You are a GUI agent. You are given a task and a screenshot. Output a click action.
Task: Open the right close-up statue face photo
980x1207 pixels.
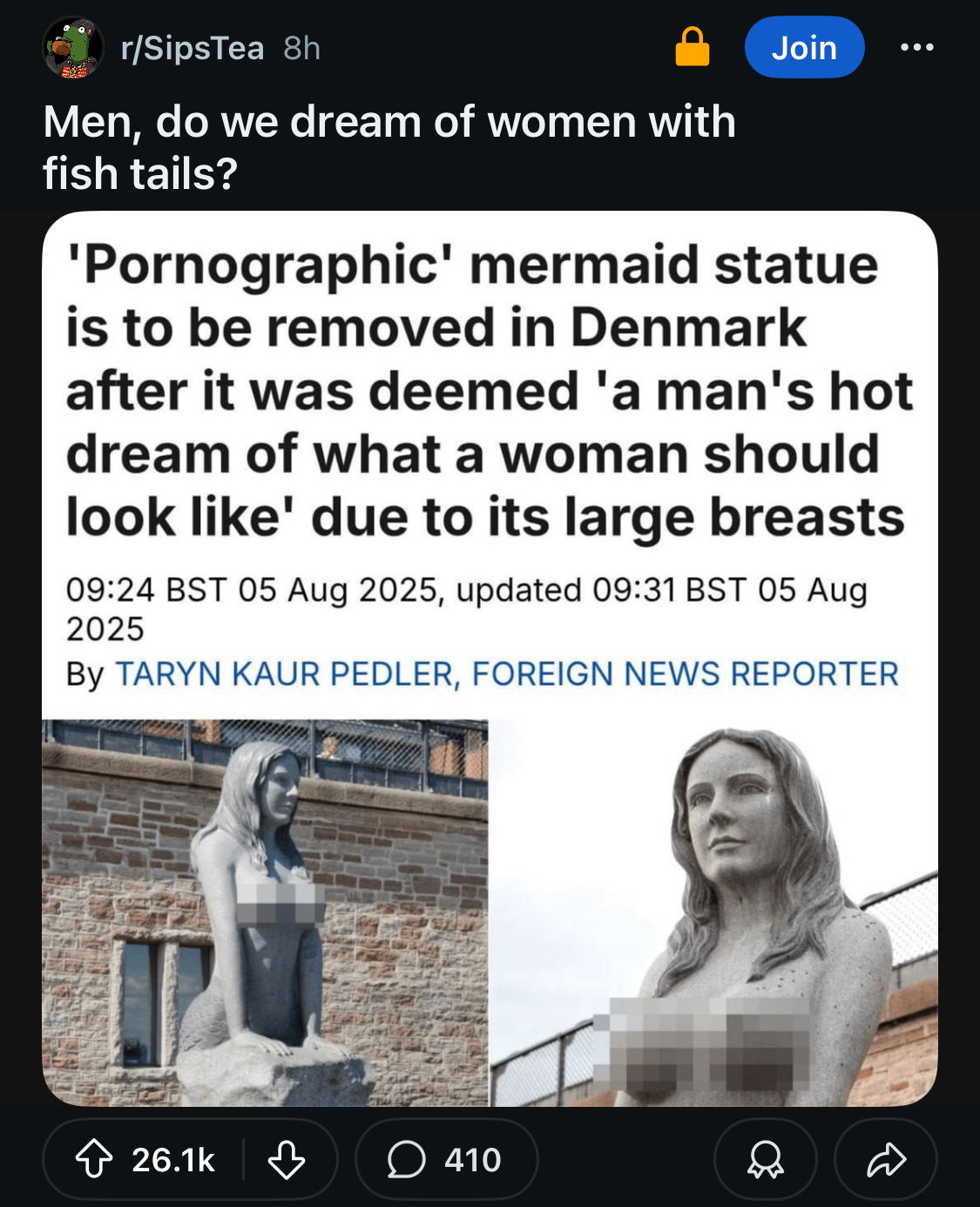714,913
